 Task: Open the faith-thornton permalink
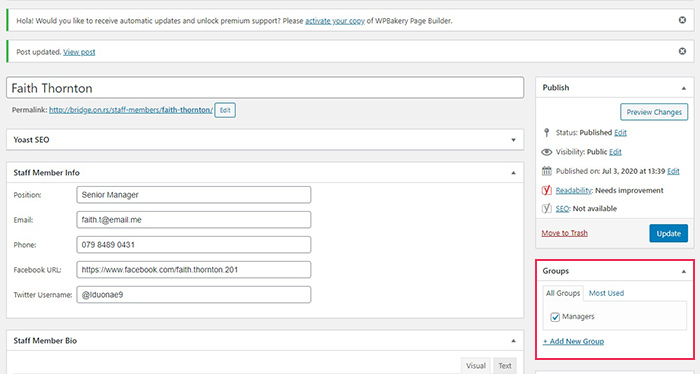pos(131,110)
